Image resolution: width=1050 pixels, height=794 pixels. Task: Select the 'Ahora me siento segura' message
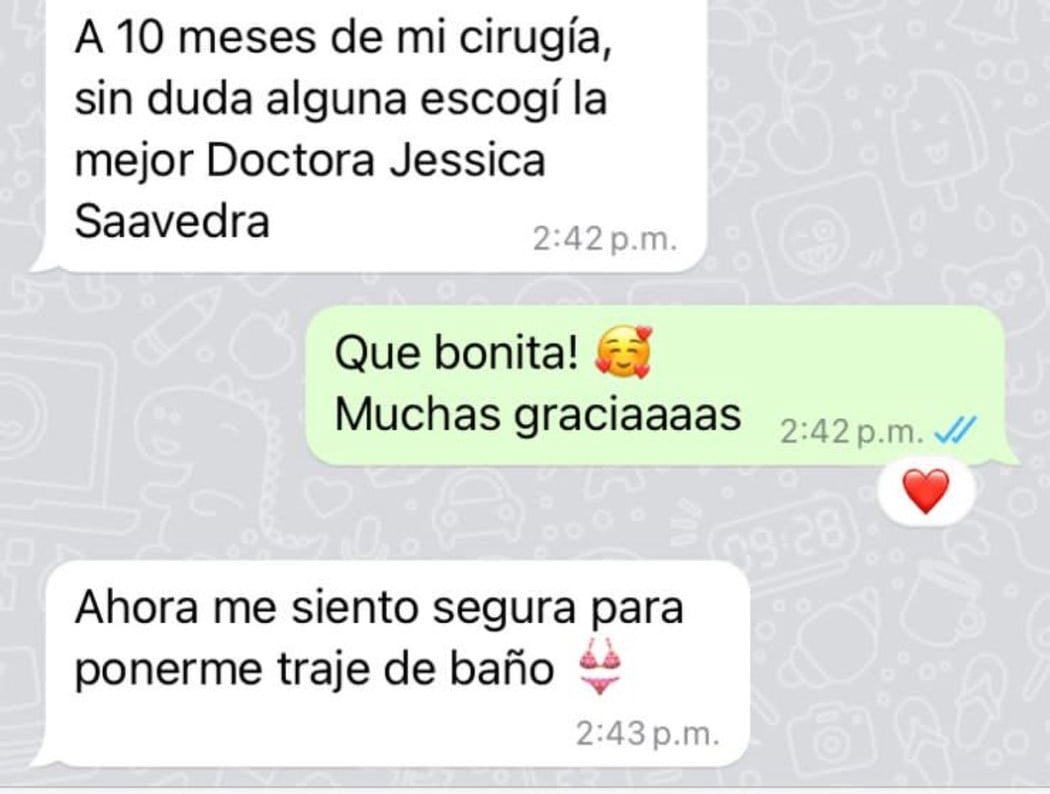[x=391, y=664]
